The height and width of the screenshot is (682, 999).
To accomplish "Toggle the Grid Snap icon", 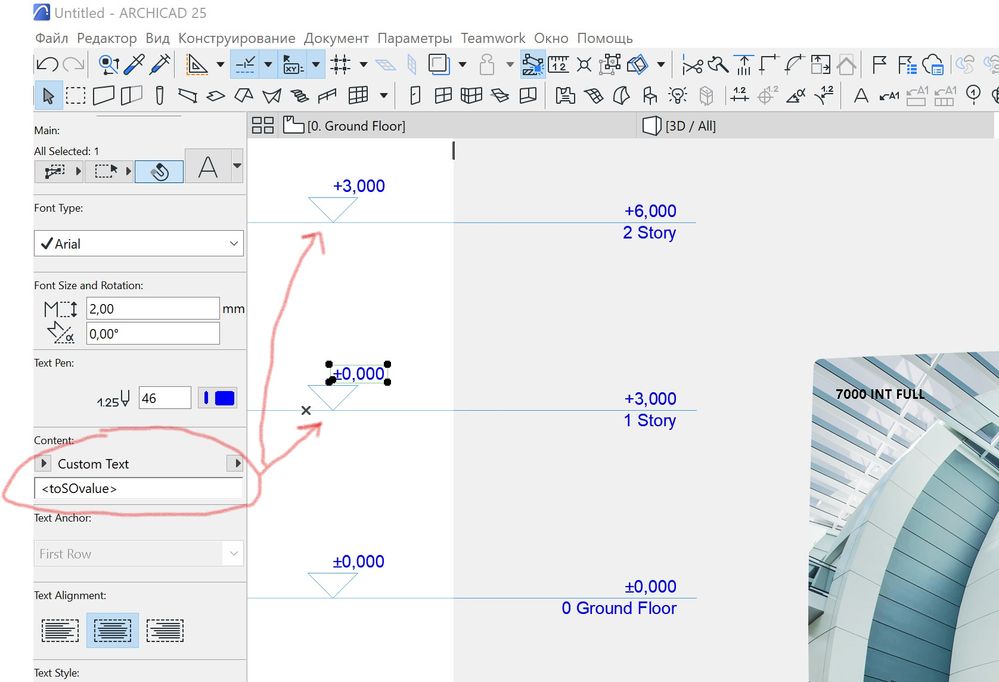I will 340,64.
